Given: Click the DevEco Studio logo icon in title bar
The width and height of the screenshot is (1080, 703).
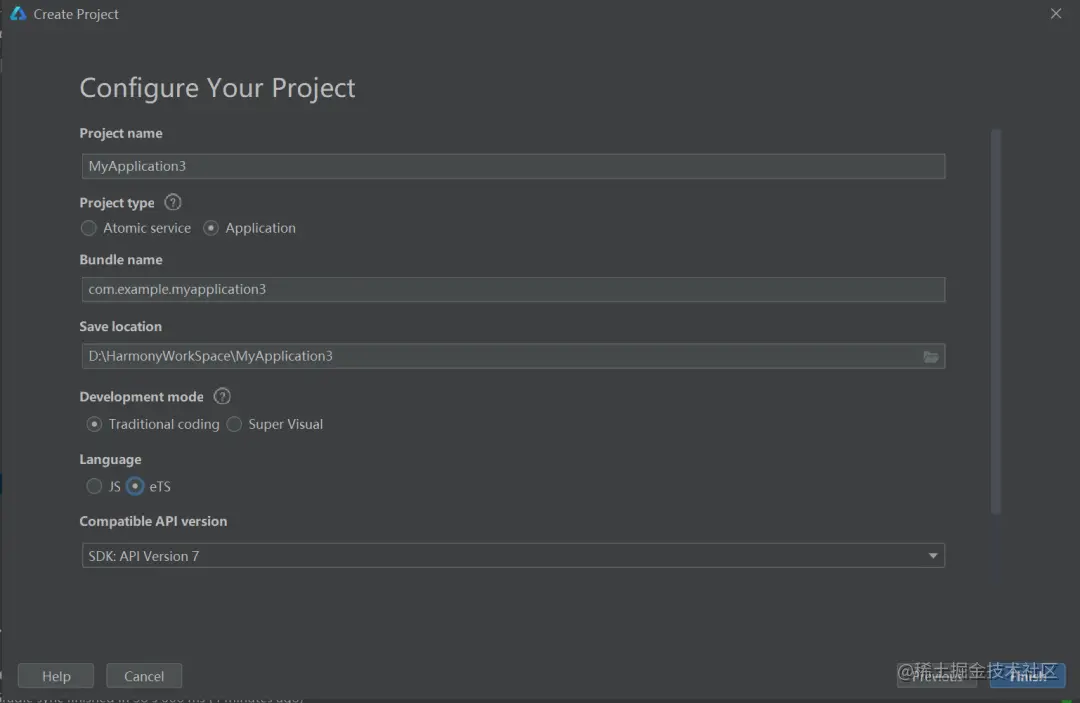Looking at the screenshot, I should coord(18,14).
